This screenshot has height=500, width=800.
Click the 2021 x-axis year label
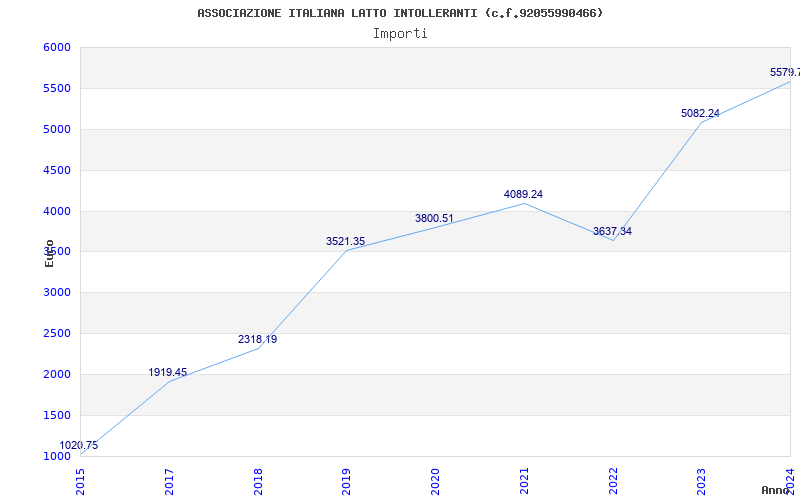(524, 481)
